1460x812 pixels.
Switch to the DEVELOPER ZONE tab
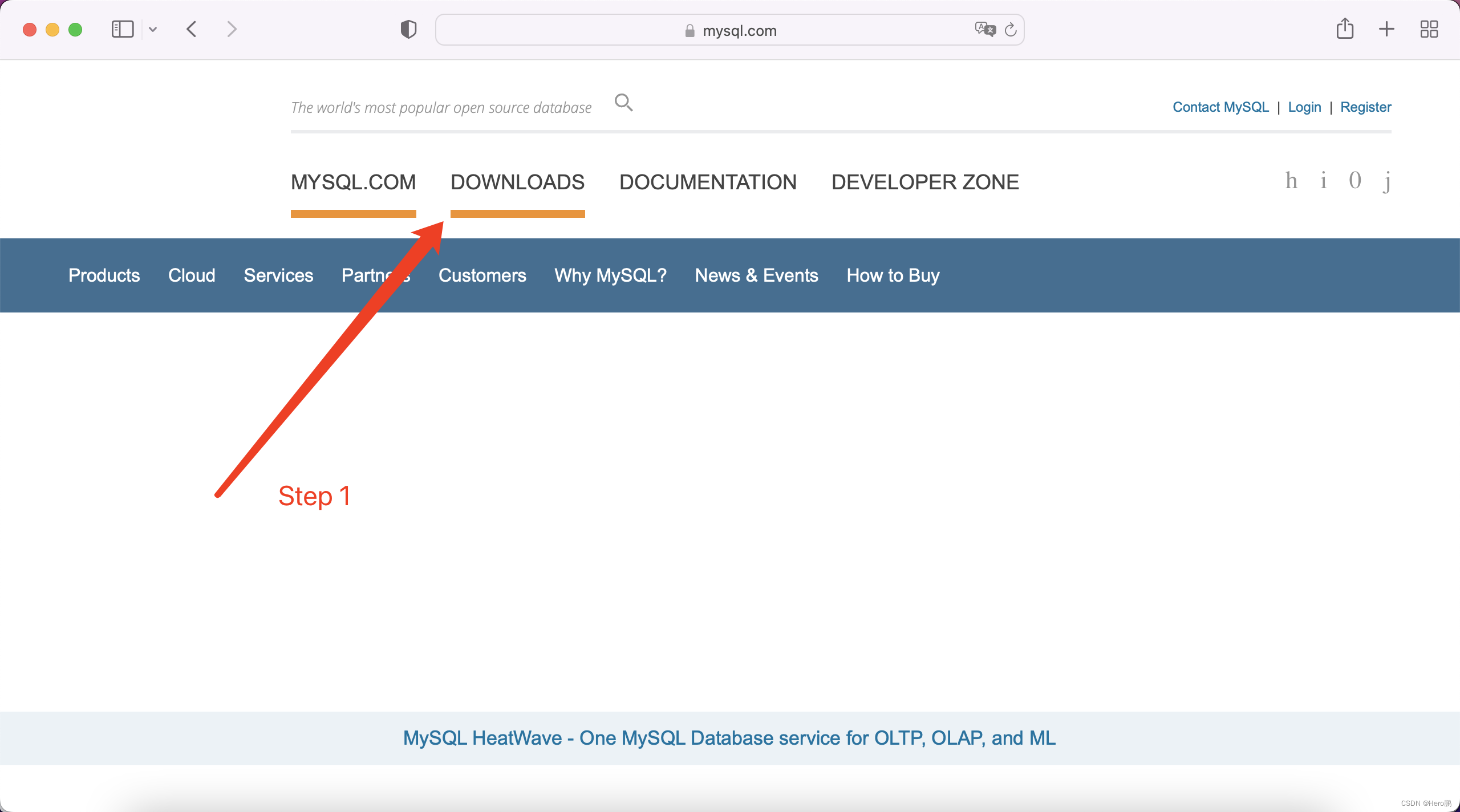[925, 182]
